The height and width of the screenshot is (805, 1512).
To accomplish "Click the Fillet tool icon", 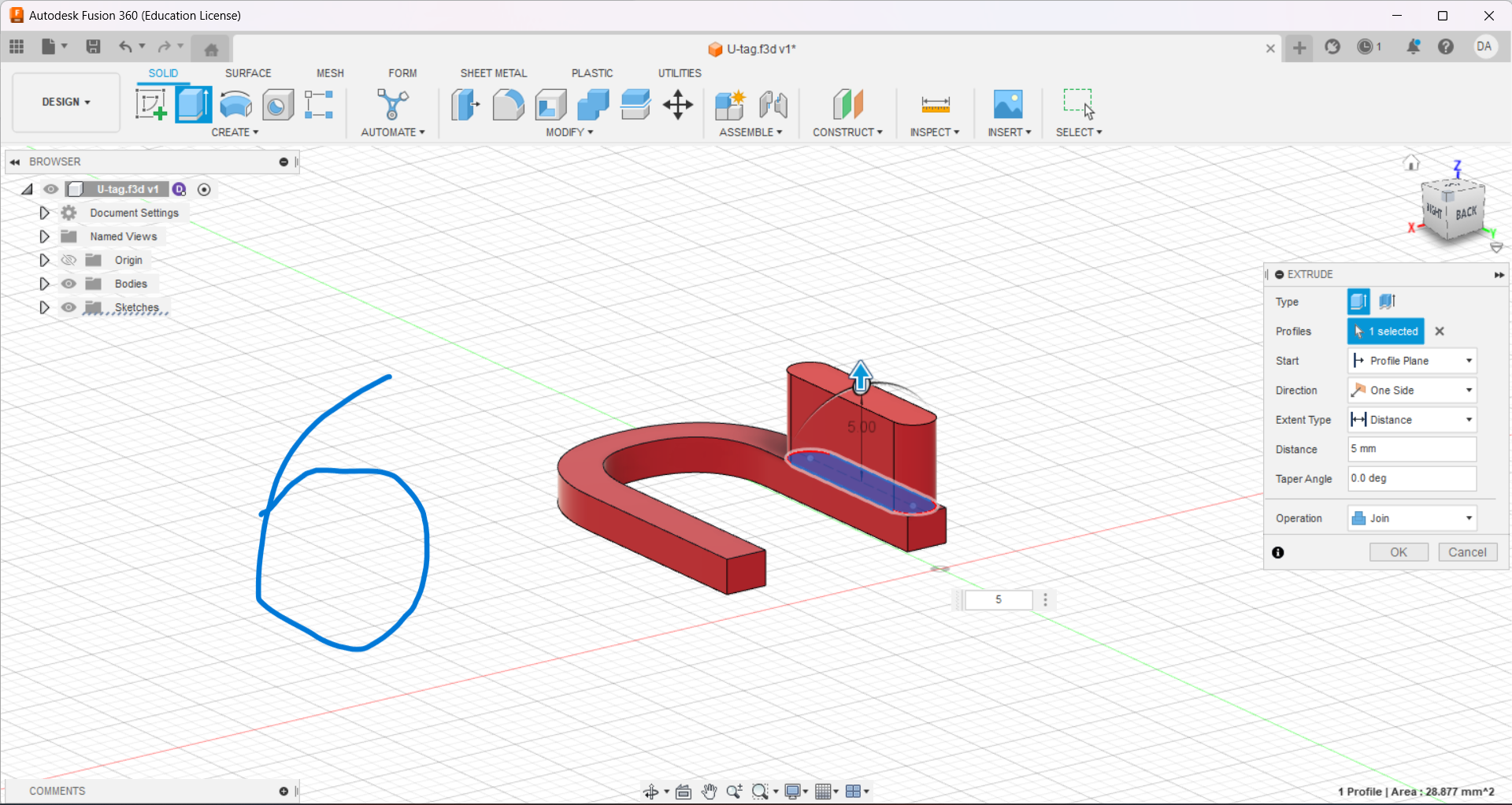I will (x=508, y=105).
